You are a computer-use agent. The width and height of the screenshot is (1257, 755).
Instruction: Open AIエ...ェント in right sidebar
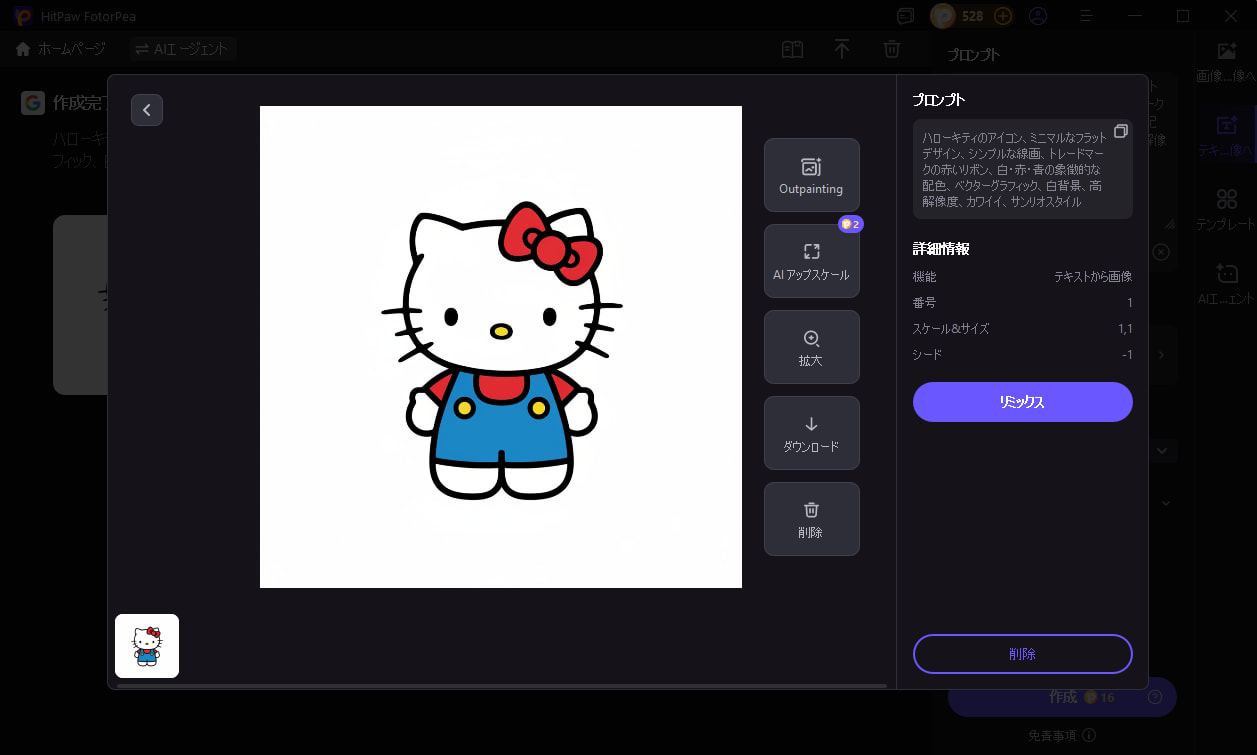tap(1226, 284)
